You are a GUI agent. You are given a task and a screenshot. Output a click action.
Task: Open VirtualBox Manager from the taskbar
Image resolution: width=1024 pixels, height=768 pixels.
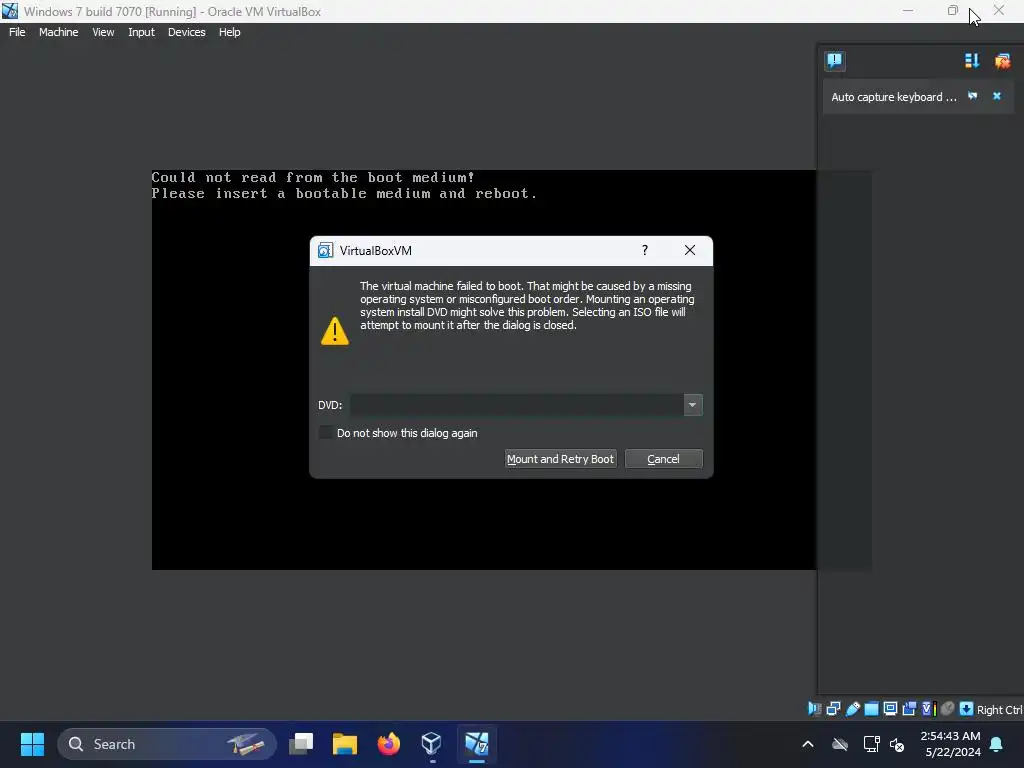coord(432,744)
